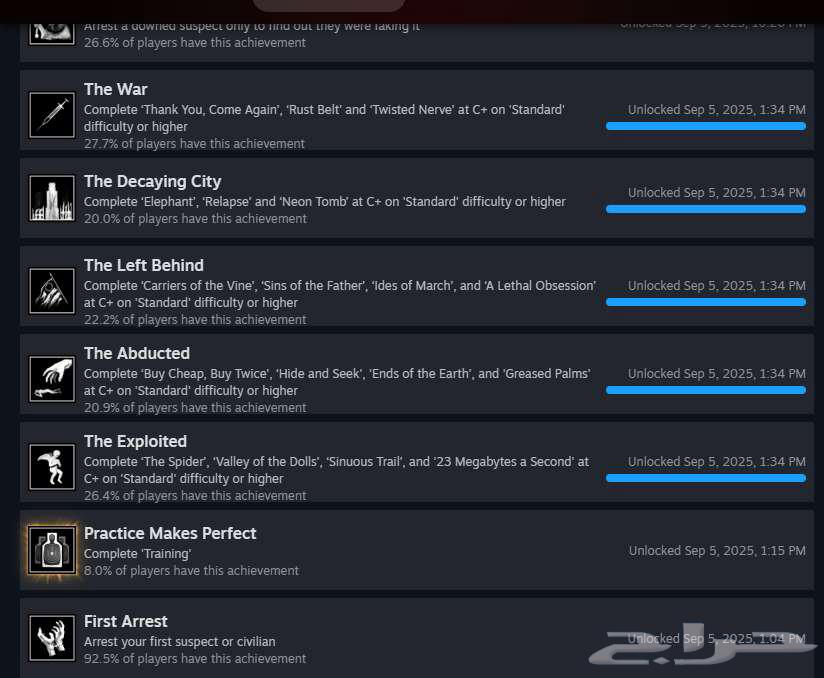Click Practice Makes Perfect target icon
Viewport: 824px width, 678px height.
[52, 550]
